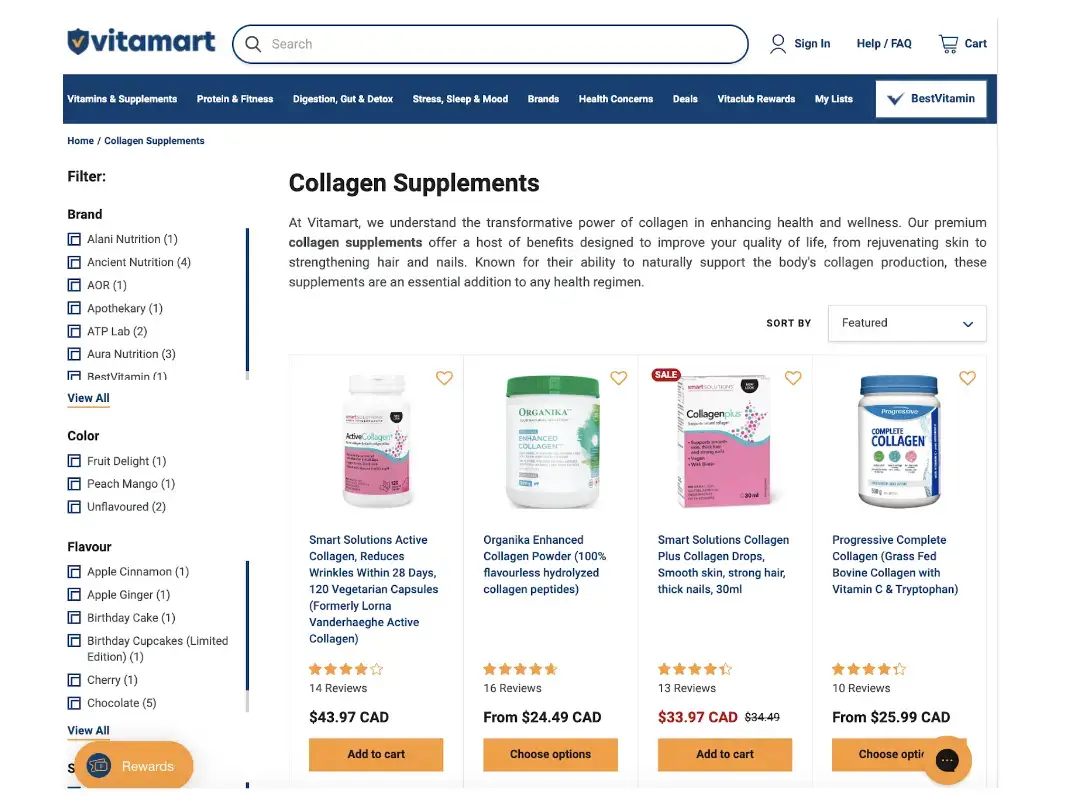The image size is (1091, 796).
Task: Click the Rewards badge icon
Action: [98, 765]
